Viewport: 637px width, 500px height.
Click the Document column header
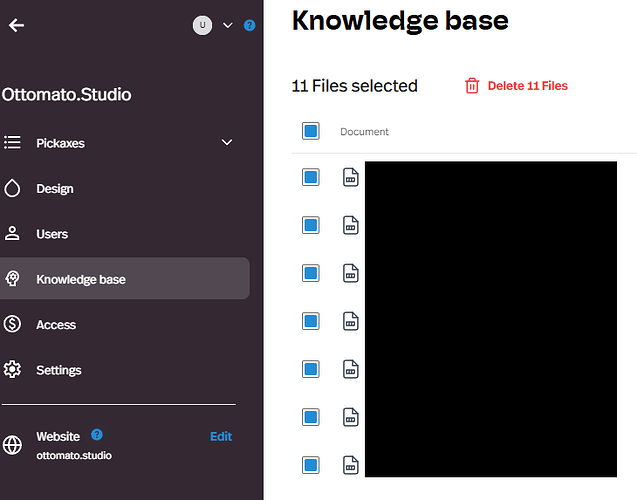364,132
